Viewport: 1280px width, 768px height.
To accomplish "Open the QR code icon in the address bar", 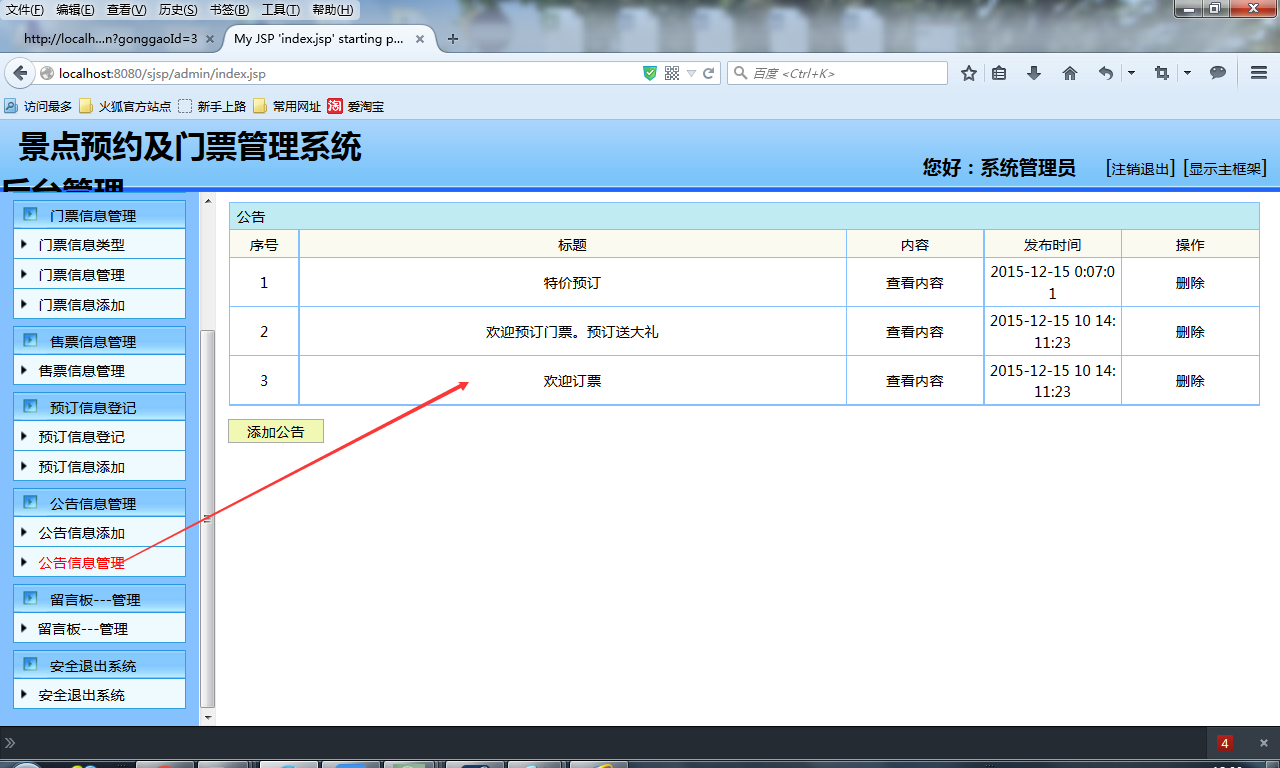I will pyautogui.click(x=672, y=73).
